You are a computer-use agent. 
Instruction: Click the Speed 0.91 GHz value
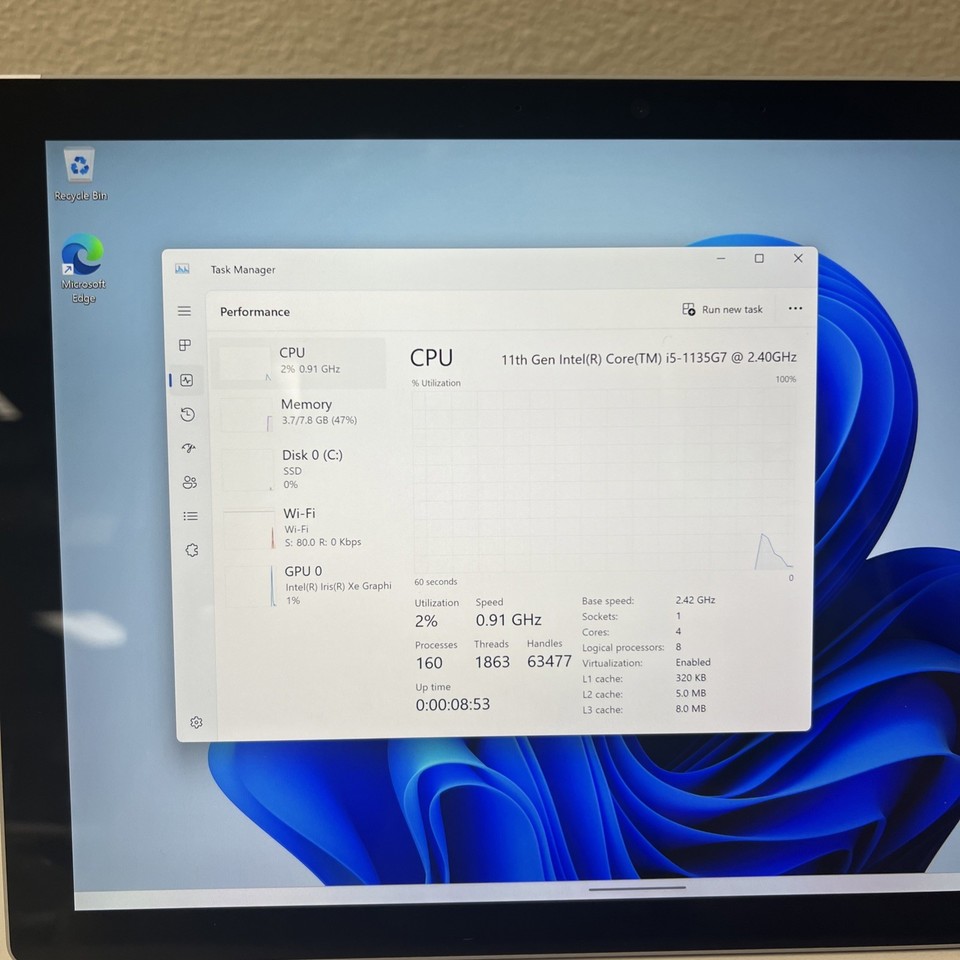point(508,620)
